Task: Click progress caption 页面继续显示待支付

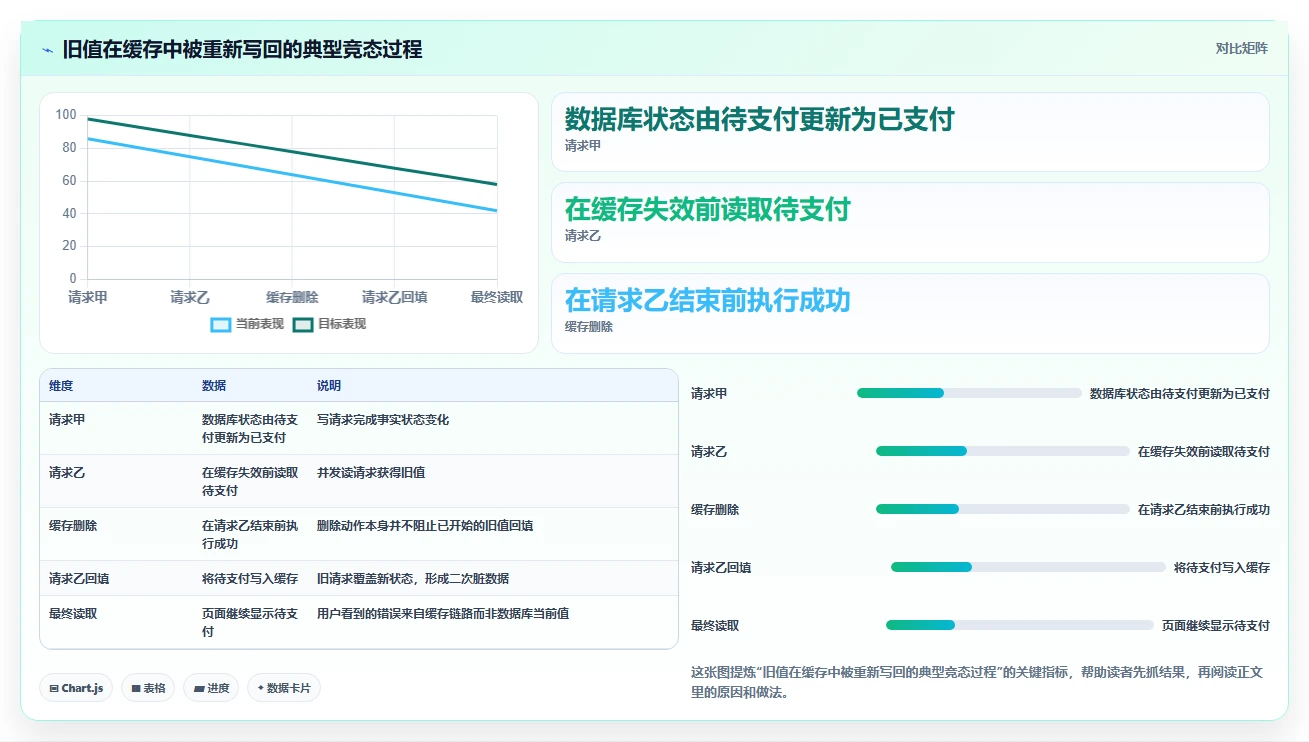Action: point(1216,625)
